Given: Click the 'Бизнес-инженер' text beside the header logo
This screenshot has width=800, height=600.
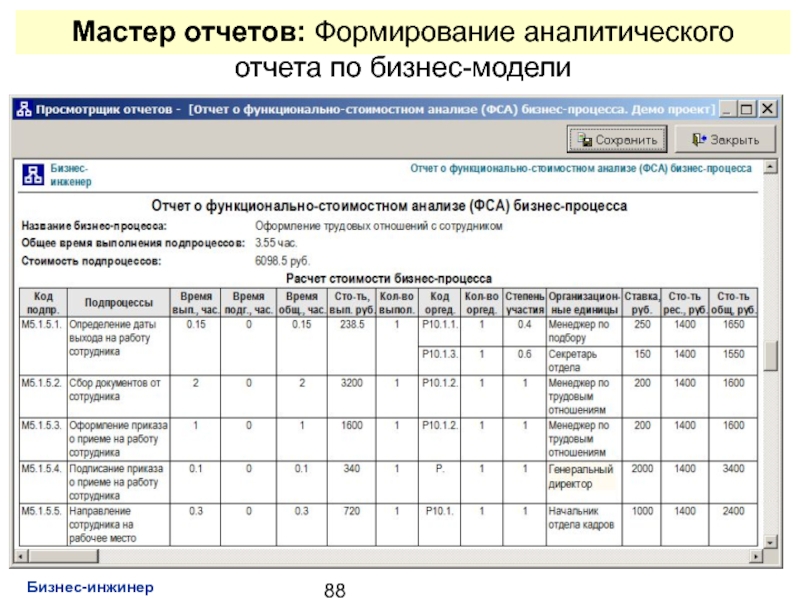Looking at the screenshot, I should pyautogui.click(x=70, y=175).
